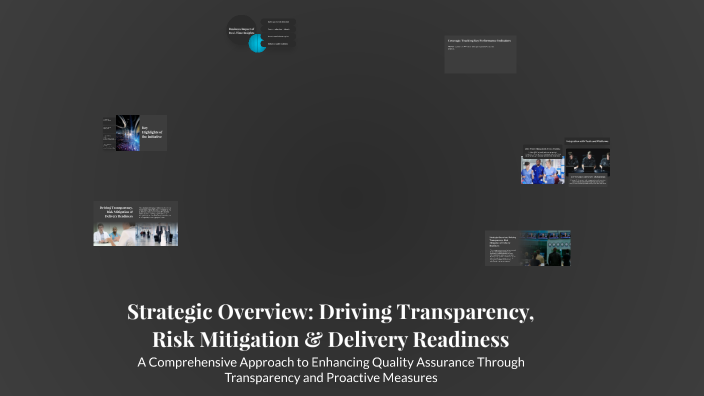Open the control-room 'Strategic Overview' slide
Image resolution: width=704 pixels, height=396 pixels.
528,248
